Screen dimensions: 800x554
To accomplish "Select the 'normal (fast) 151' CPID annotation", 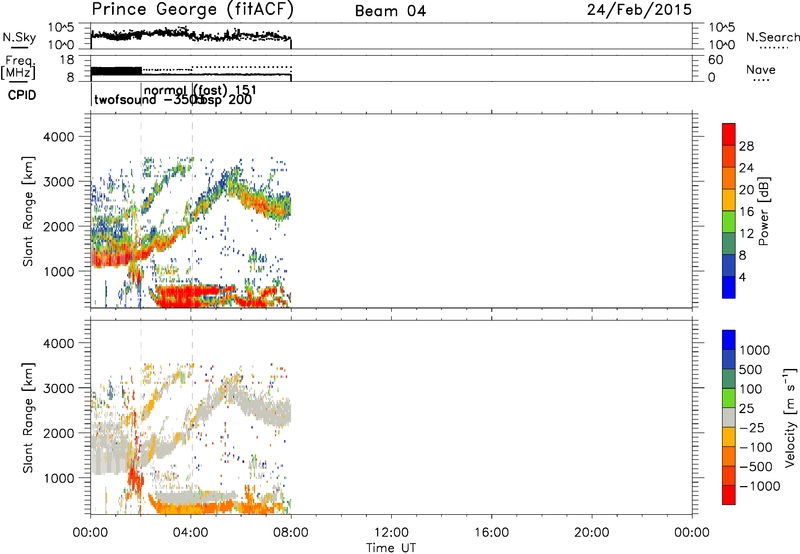I will tap(201, 91).
